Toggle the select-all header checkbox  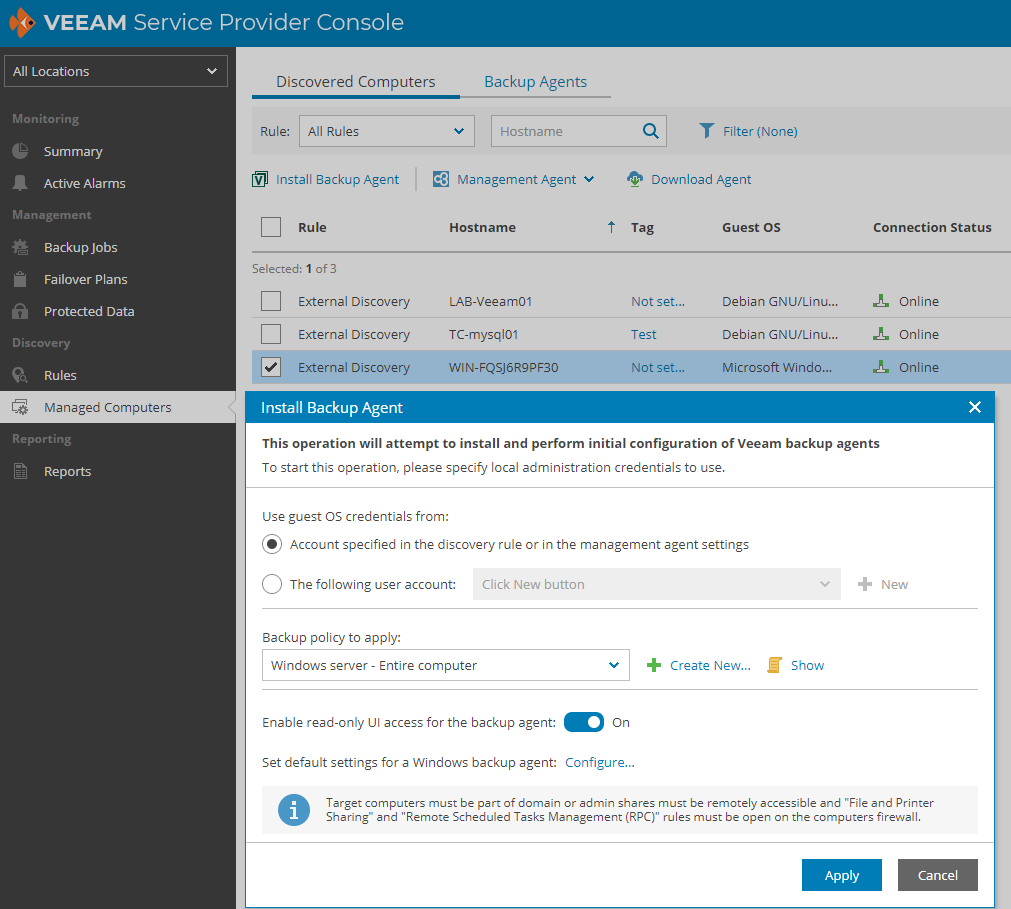[x=271, y=227]
